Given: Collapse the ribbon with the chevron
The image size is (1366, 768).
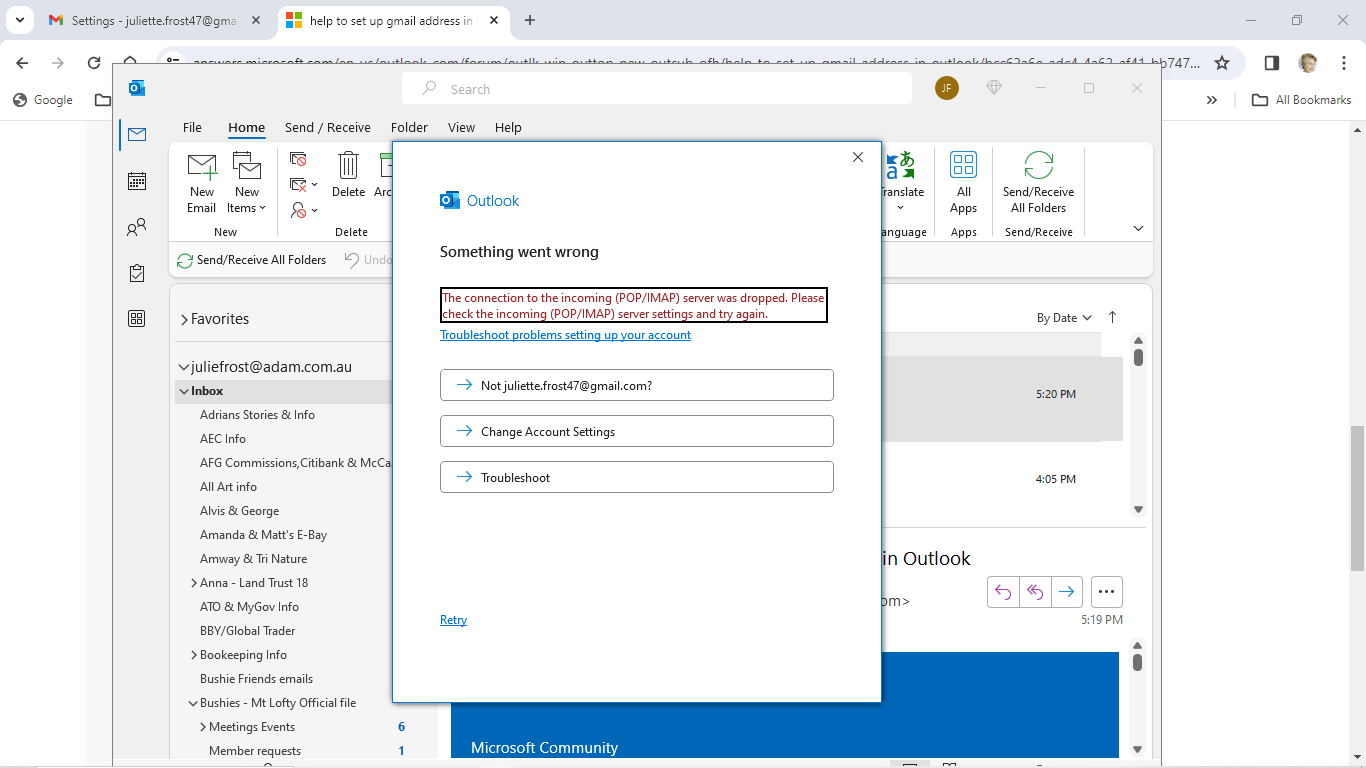Looking at the screenshot, I should pos(1138,228).
